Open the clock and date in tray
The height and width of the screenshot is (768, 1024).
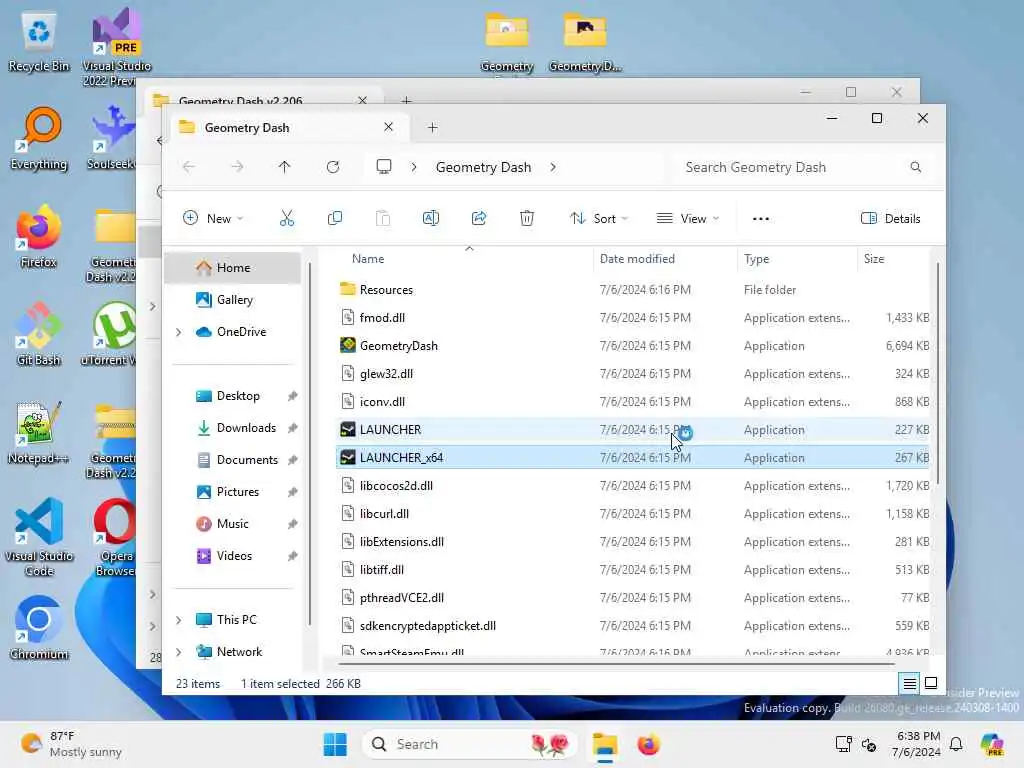coord(918,744)
